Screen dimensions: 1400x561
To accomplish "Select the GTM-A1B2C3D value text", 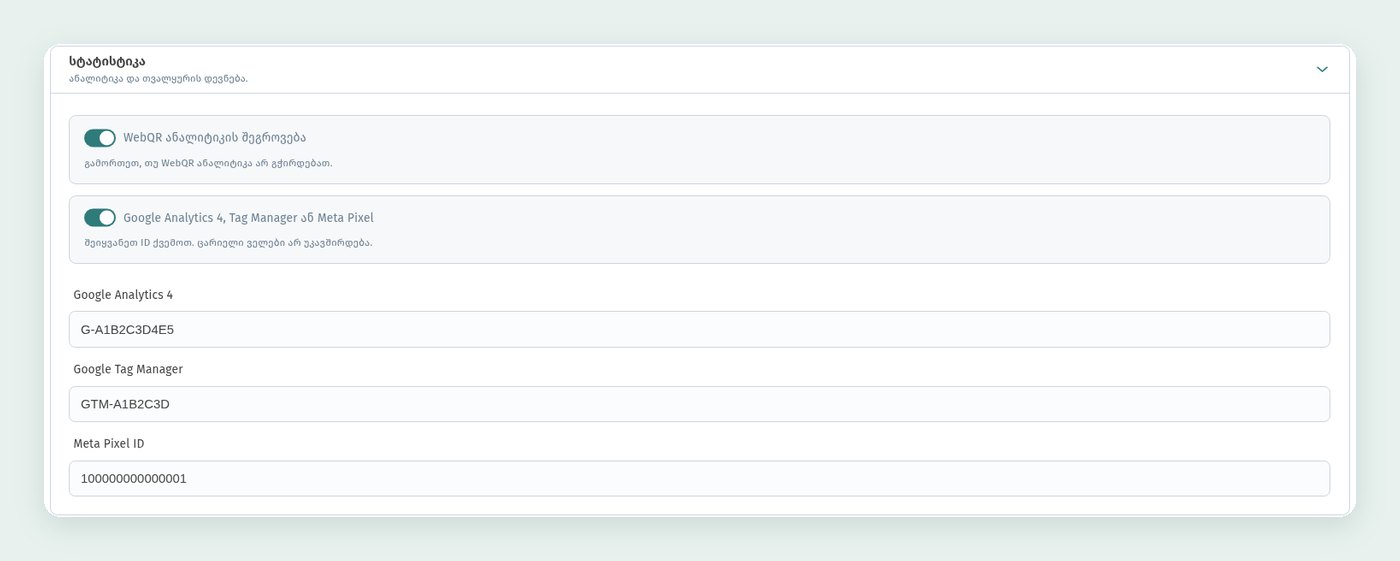I will (125, 404).
